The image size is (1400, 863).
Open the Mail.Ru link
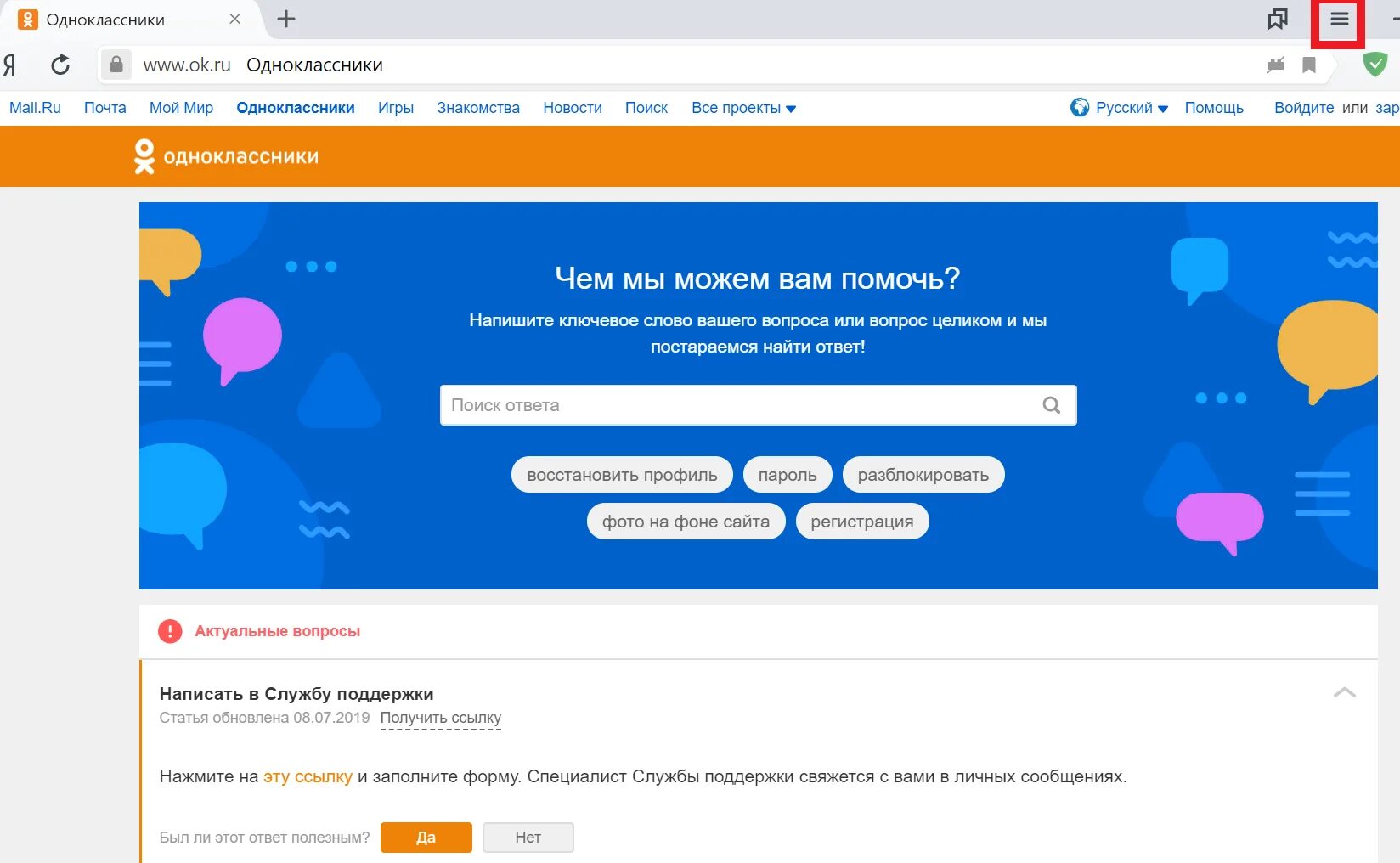35,108
